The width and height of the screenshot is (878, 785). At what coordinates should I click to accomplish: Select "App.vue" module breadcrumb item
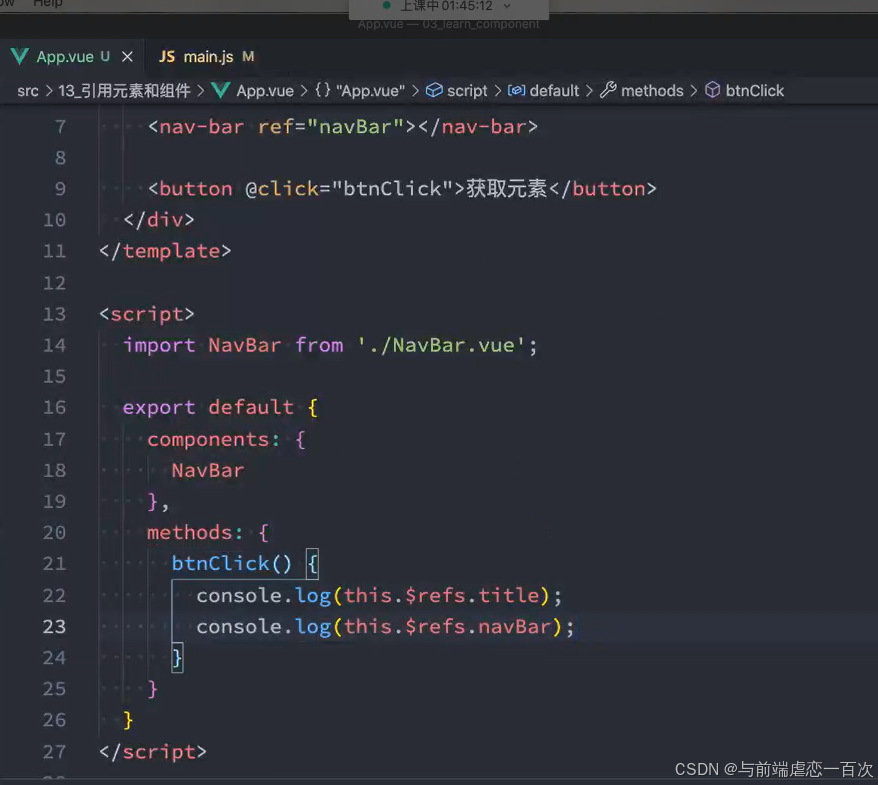[370, 91]
